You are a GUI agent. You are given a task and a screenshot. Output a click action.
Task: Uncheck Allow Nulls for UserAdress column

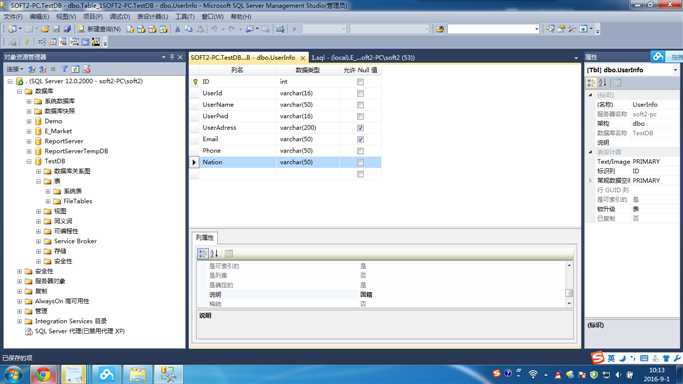tap(360, 128)
